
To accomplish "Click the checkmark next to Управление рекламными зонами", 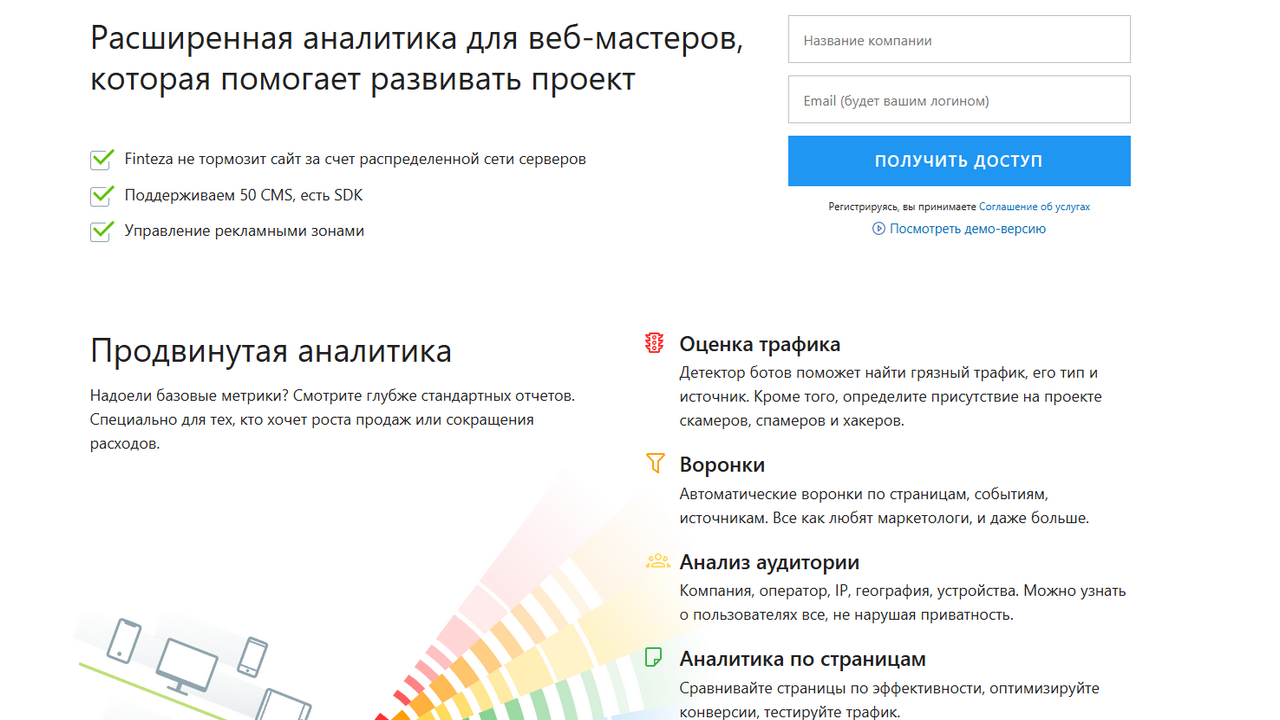I will [102, 231].
